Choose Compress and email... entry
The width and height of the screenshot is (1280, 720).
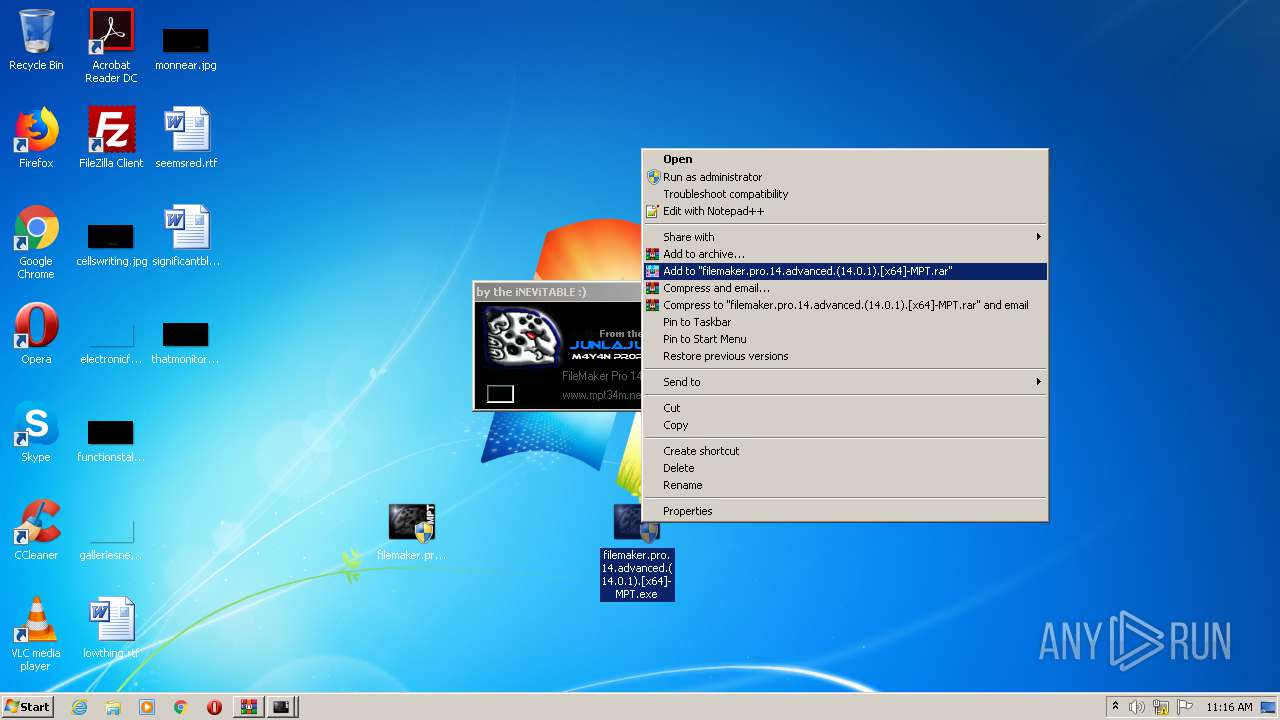pyautogui.click(x=844, y=288)
